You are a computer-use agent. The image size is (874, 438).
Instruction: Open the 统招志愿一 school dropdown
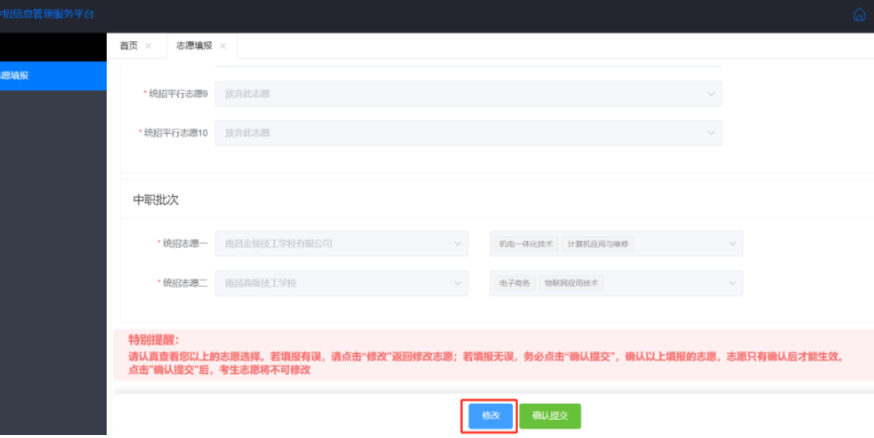(340, 243)
